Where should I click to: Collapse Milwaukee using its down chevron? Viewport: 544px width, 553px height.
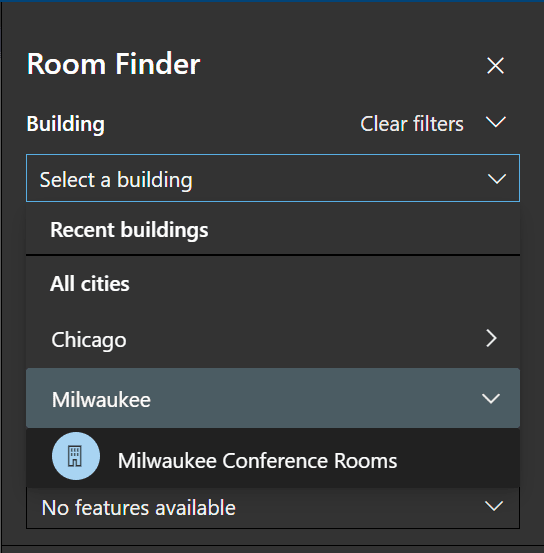click(491, 399)
